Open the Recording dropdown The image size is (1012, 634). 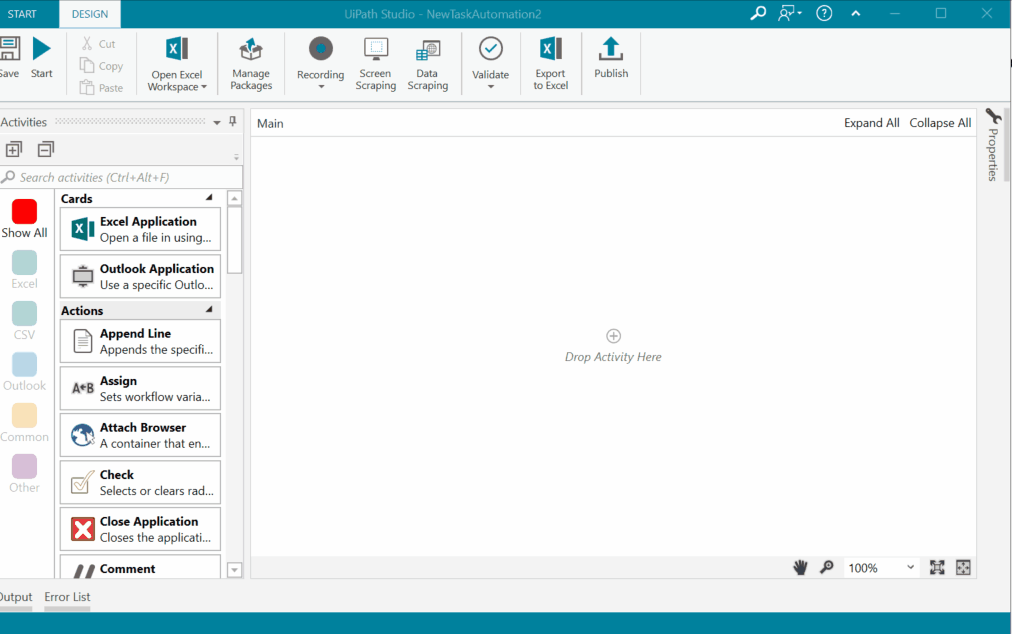(320, 64)
